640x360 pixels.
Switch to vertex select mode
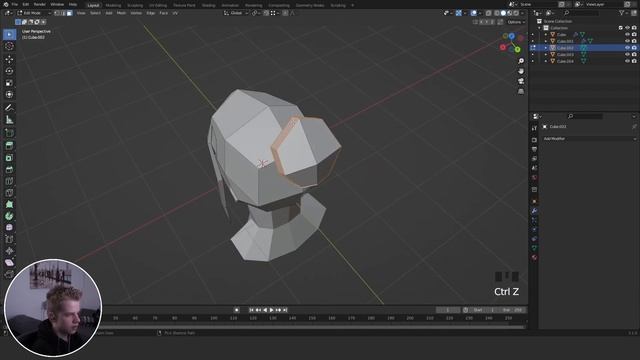(57, 13)
